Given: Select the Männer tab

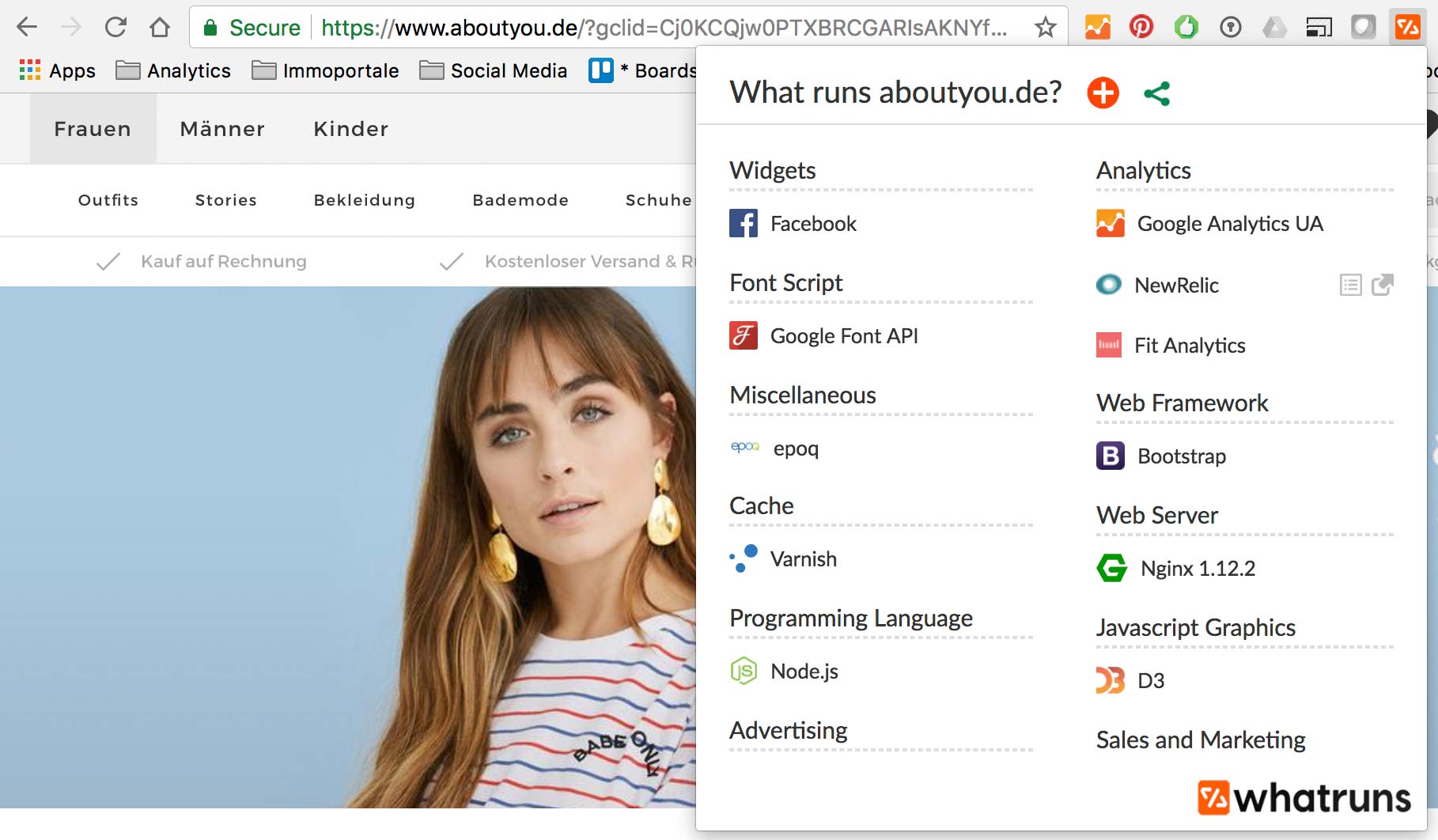Looking at the screenshot, I should pyautogui.click(x=222, y=129).
